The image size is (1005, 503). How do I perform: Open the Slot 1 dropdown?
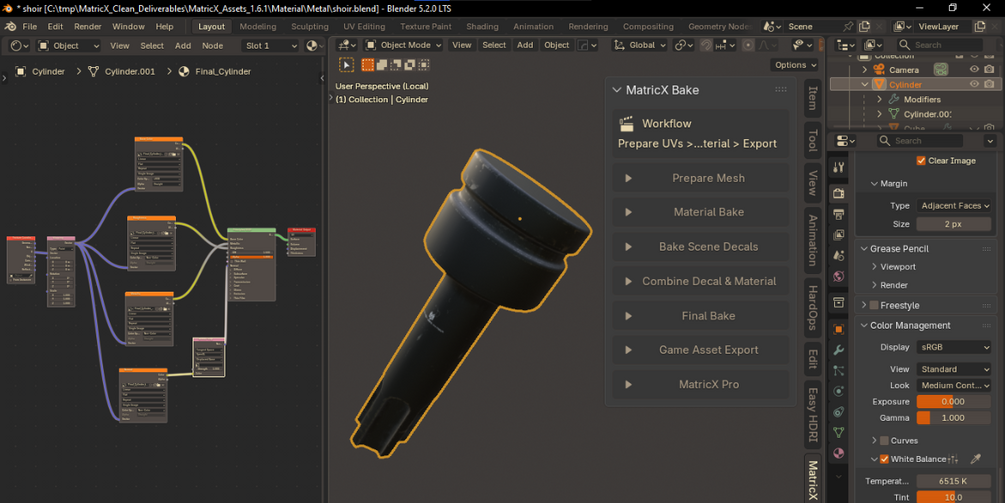[x=269, y=45]
